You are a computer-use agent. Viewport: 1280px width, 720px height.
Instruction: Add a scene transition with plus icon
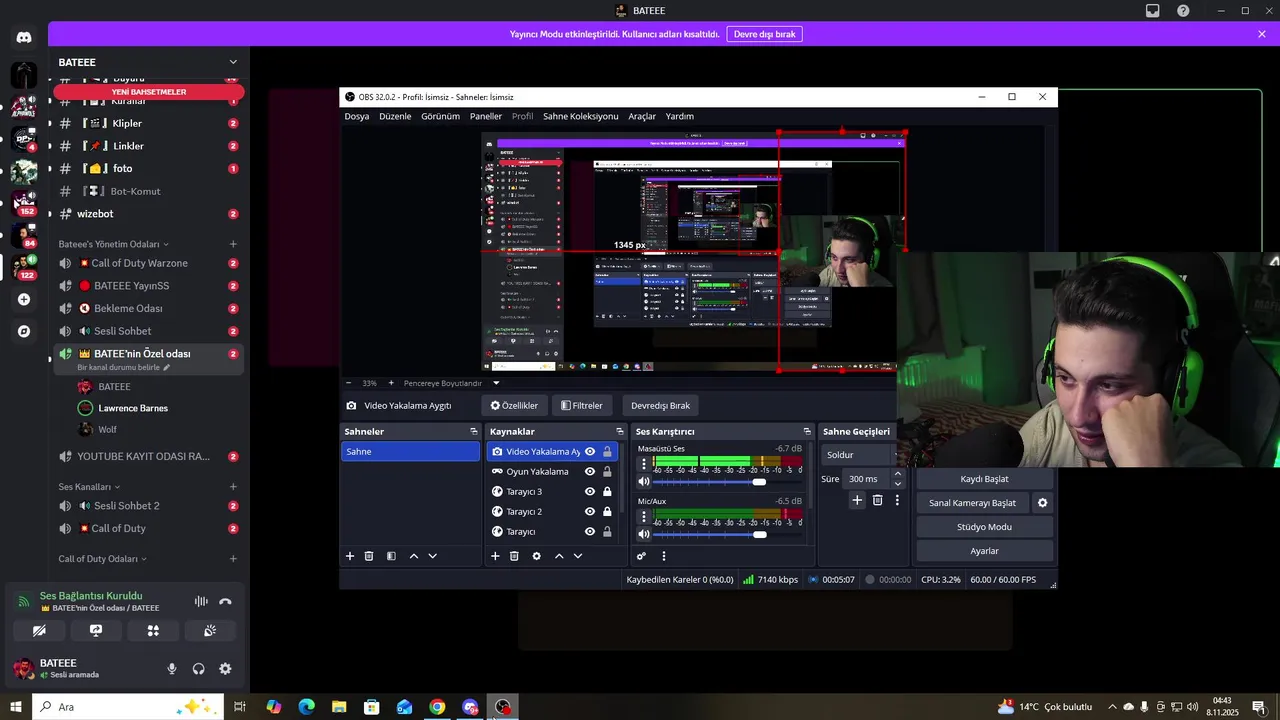pos(857,500)
